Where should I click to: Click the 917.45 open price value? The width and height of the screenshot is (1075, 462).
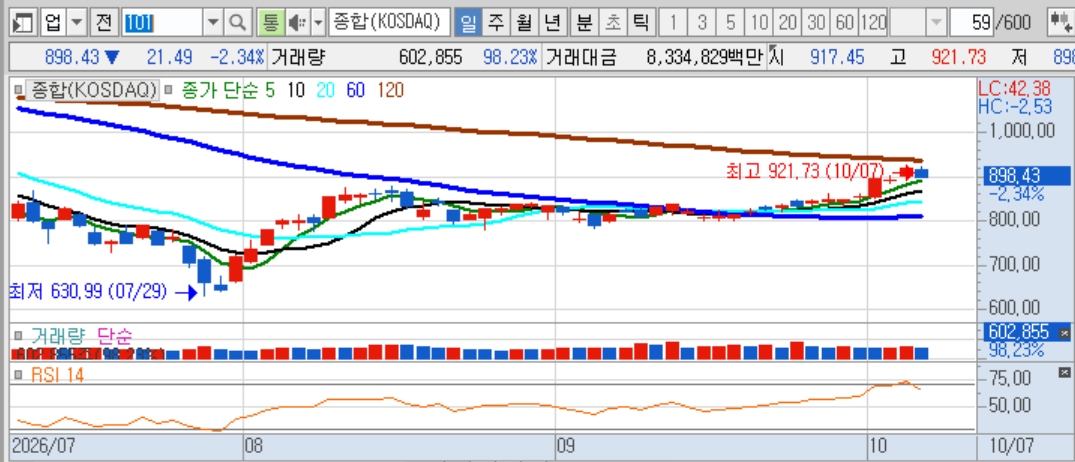(x=836, y=57)
